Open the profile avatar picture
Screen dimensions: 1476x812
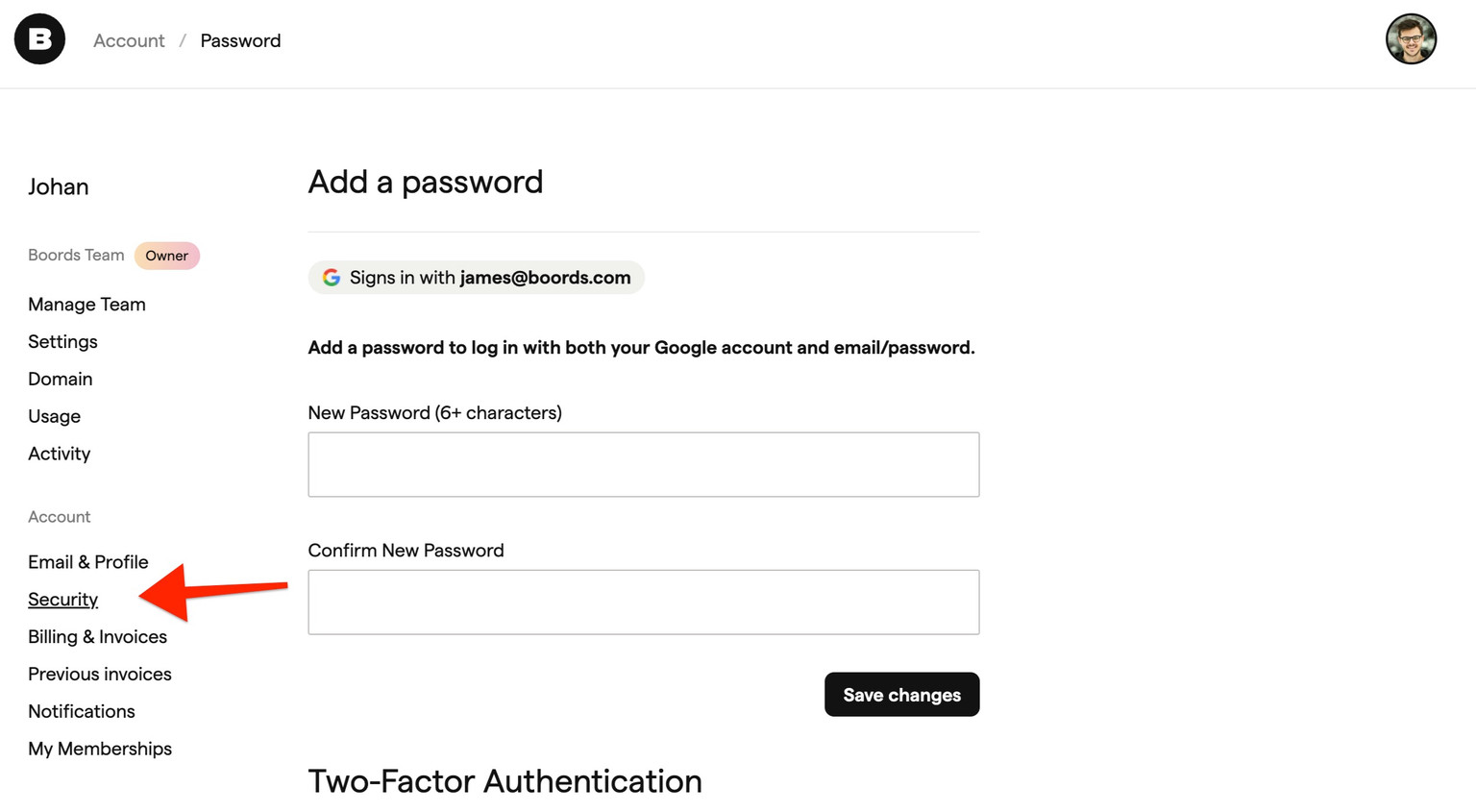1411,38
